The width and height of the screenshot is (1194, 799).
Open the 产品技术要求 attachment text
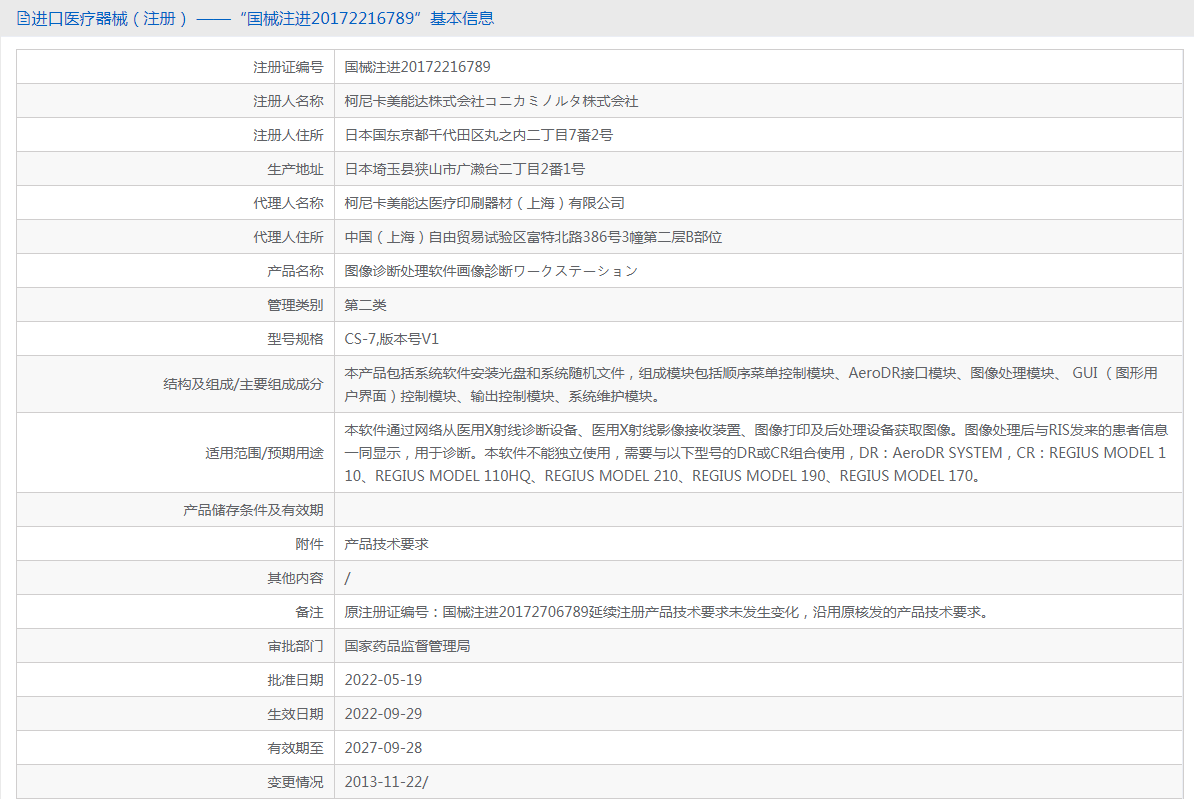pos(386,544)
